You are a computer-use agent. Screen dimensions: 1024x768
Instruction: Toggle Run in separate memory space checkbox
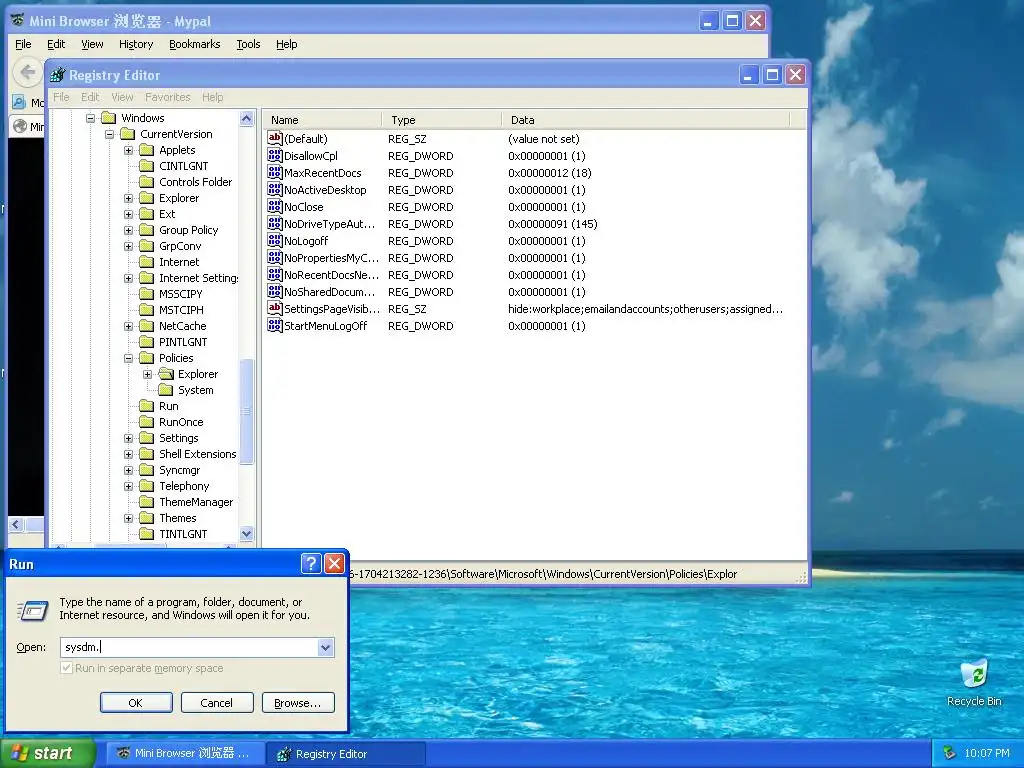[x=66, y=668]
